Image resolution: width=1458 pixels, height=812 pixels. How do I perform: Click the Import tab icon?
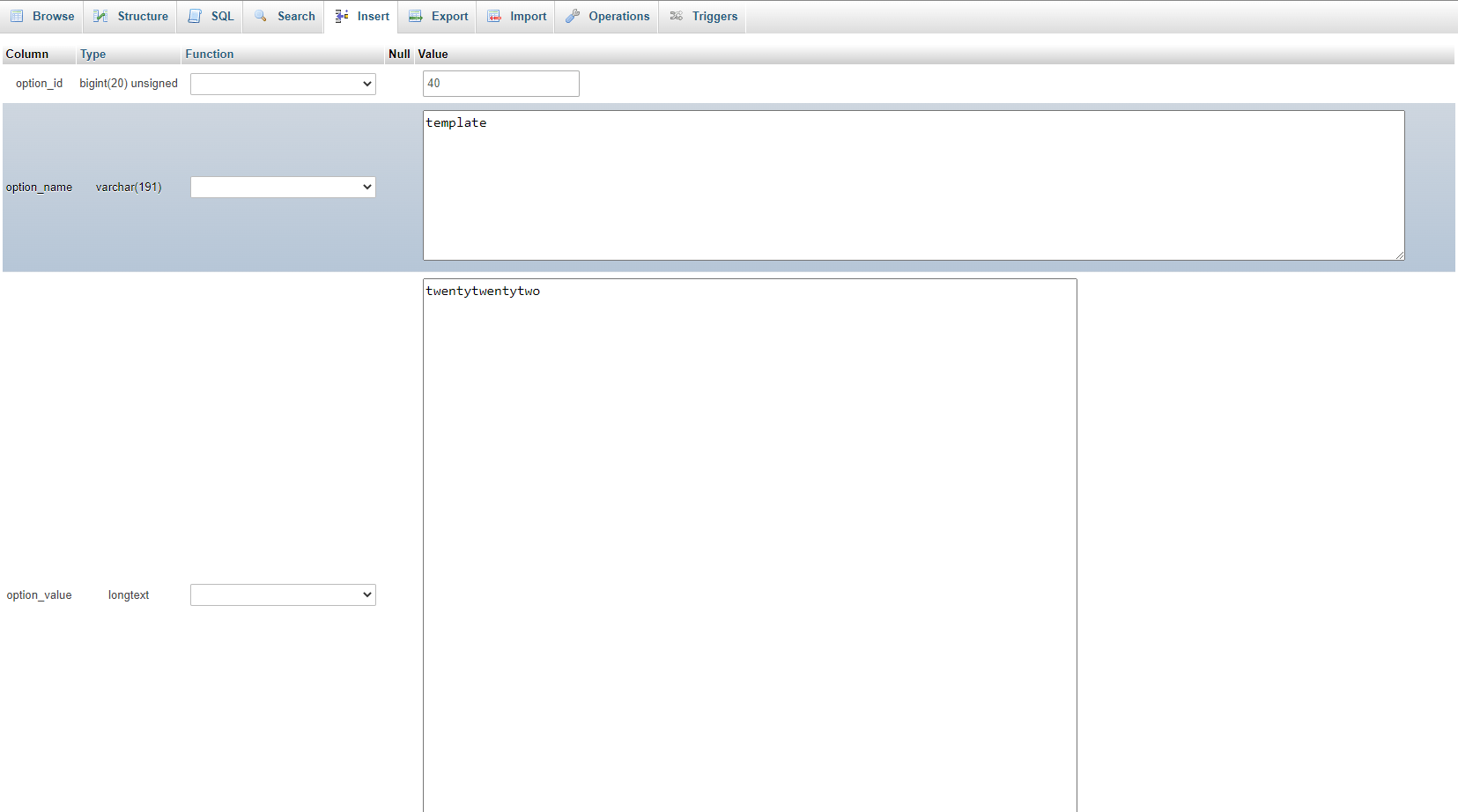[494, 16]
